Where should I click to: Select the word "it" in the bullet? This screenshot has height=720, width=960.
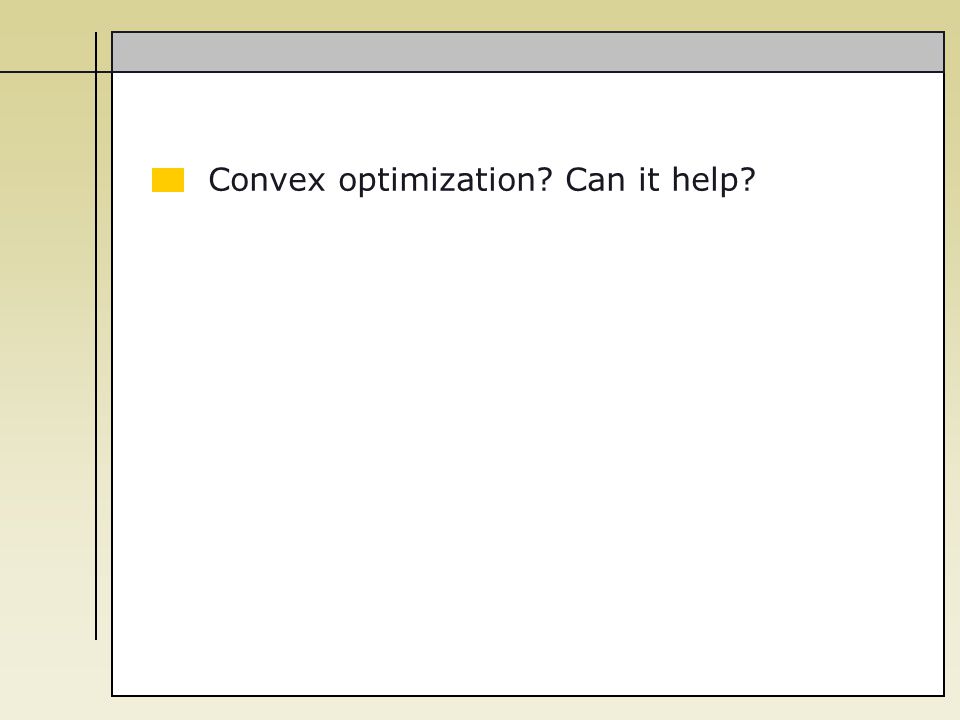[649, 180]
